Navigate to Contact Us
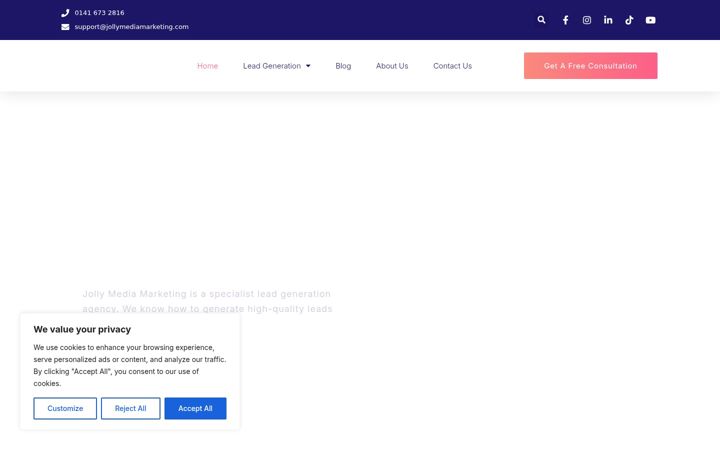Image resolution: width=720 pixels, height=450 pixels. pyautogui.click(x=452, y=66)
